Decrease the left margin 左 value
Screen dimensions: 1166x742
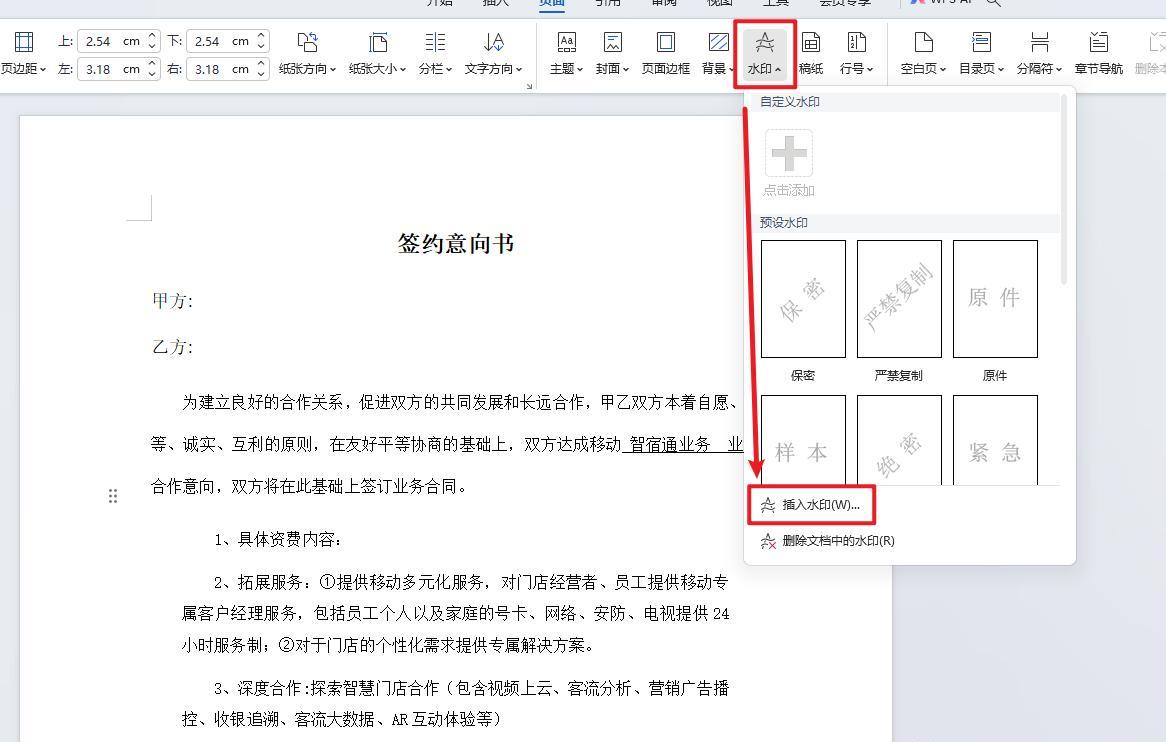[x=152, y=74]
